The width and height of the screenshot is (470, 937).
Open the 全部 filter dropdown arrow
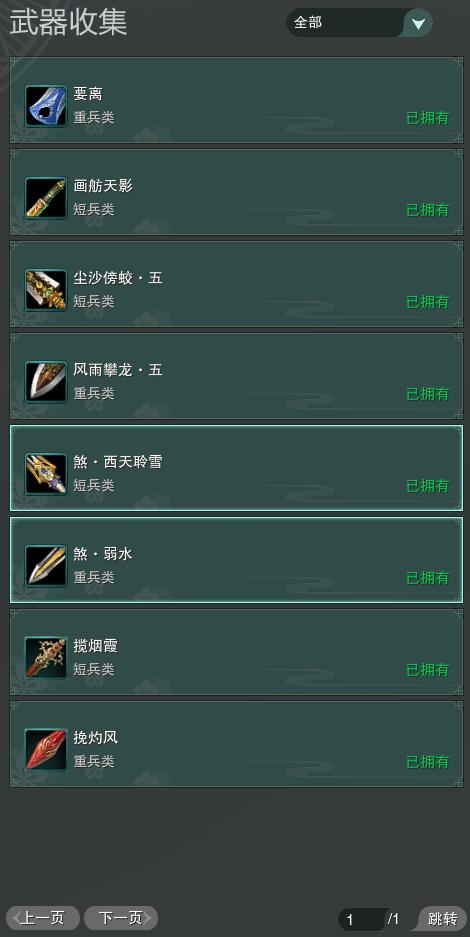[x=419, y=23]
